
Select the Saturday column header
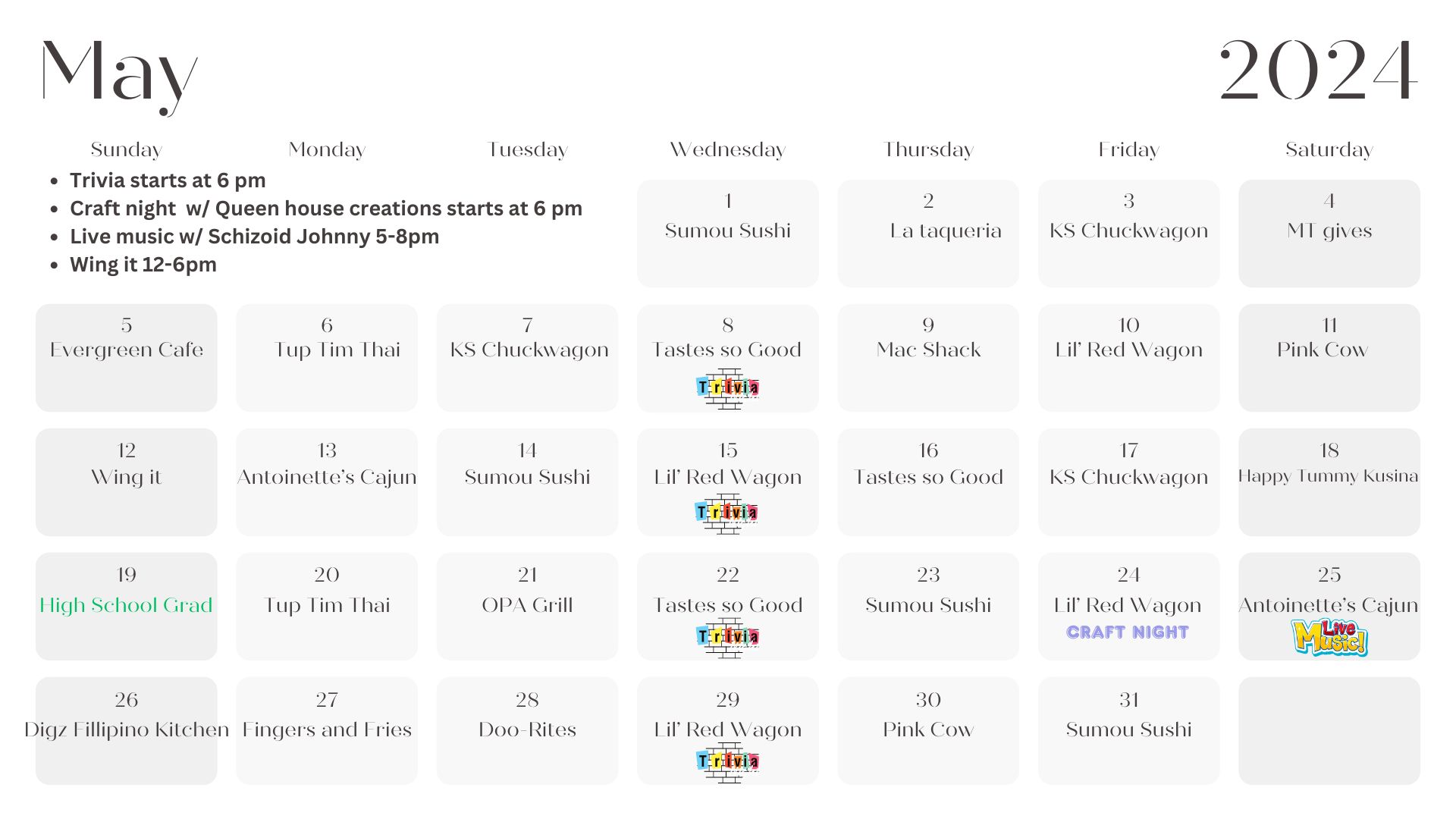tap(1329, 149)
